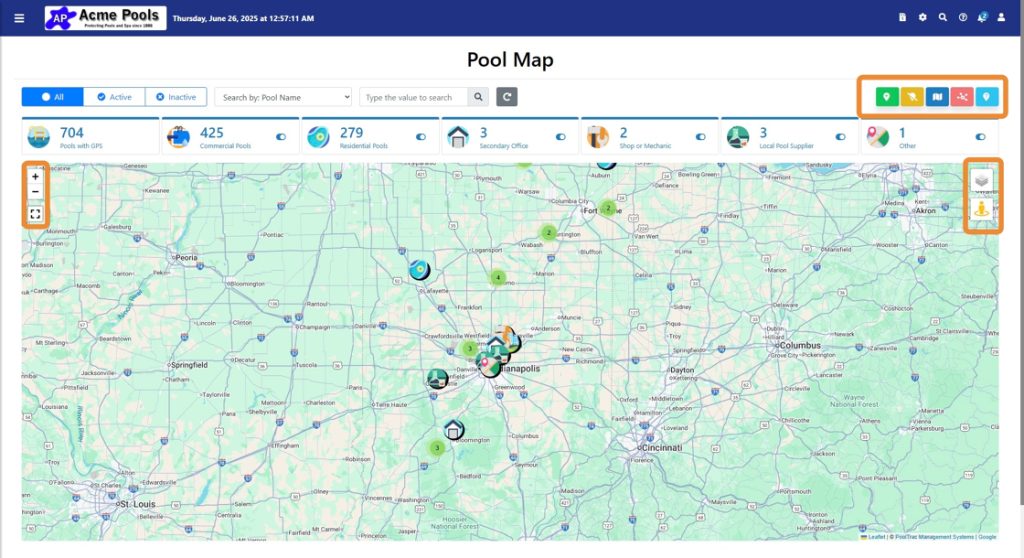Zoom out on the map
Screen dimensions: 1024x558
[x=35, y=191]
